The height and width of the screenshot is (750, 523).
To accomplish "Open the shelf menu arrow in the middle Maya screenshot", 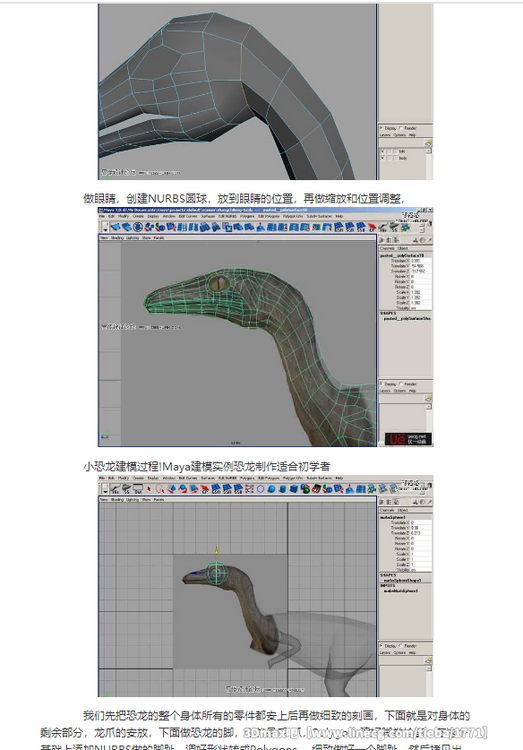I will pyautogui.click(x=105, y=229).
